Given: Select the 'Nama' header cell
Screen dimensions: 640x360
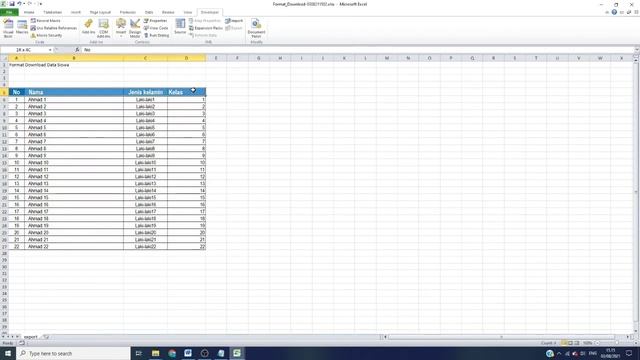Looking at the screenshot, I should point(74,92).
